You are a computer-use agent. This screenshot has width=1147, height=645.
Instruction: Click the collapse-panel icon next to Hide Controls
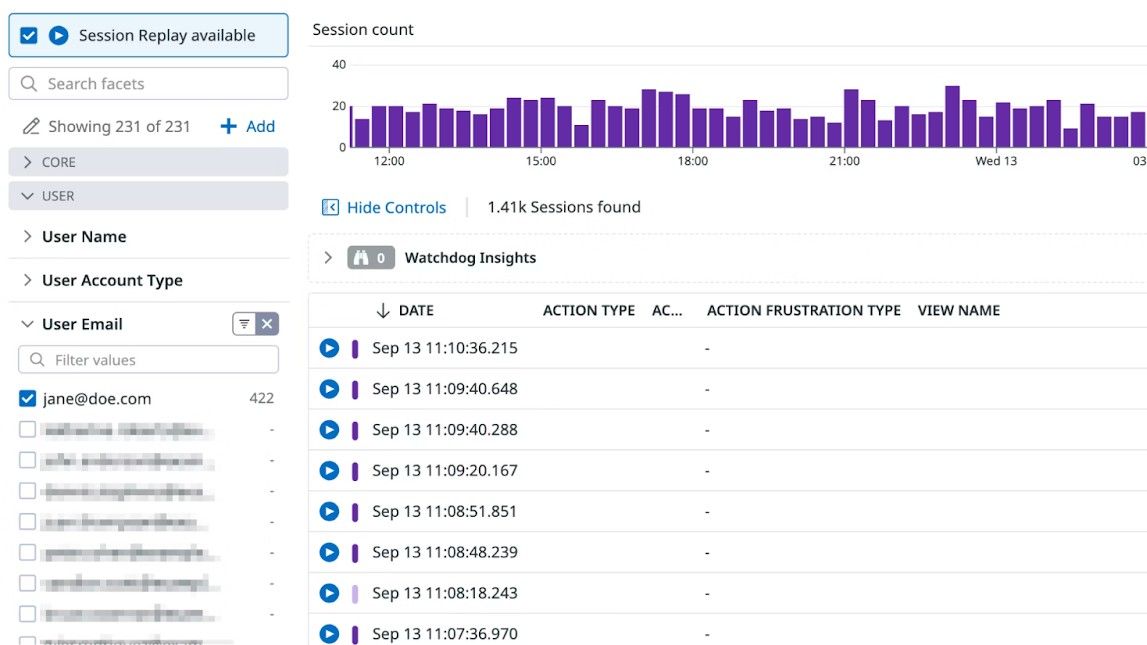tap(330, 207)
